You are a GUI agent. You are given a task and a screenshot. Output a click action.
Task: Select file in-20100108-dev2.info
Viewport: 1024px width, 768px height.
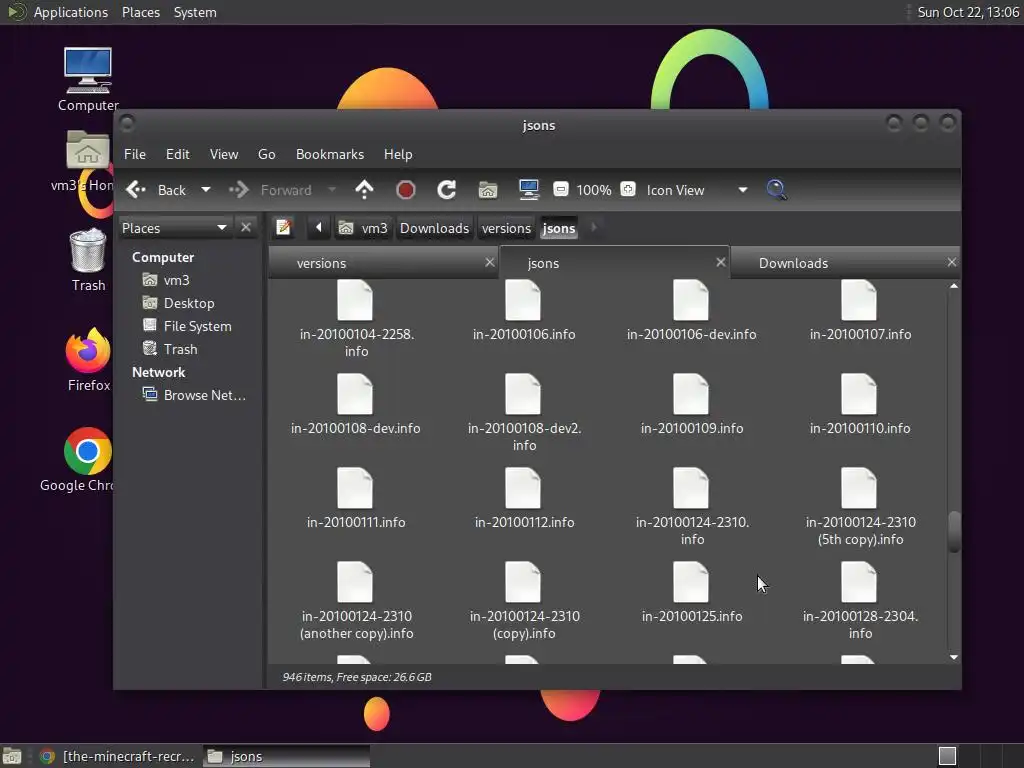524,413
